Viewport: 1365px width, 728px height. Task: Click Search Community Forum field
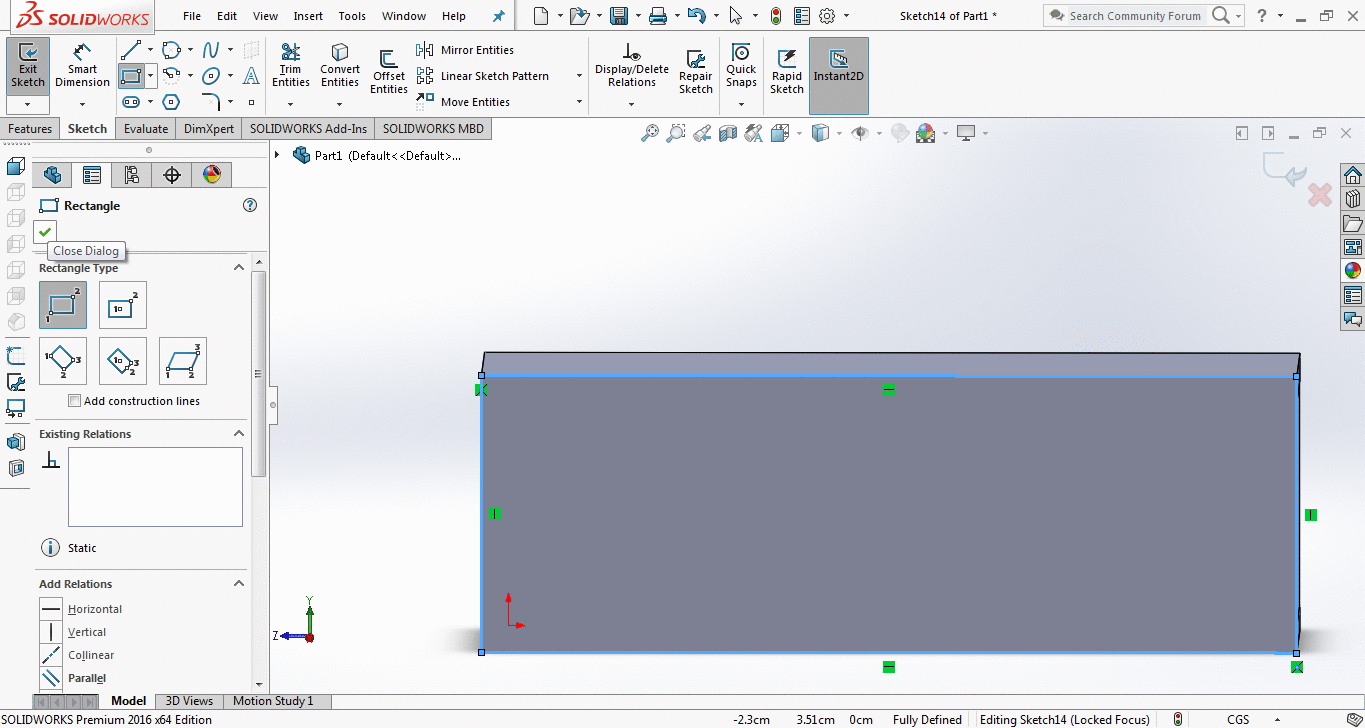pos(1135,16)
